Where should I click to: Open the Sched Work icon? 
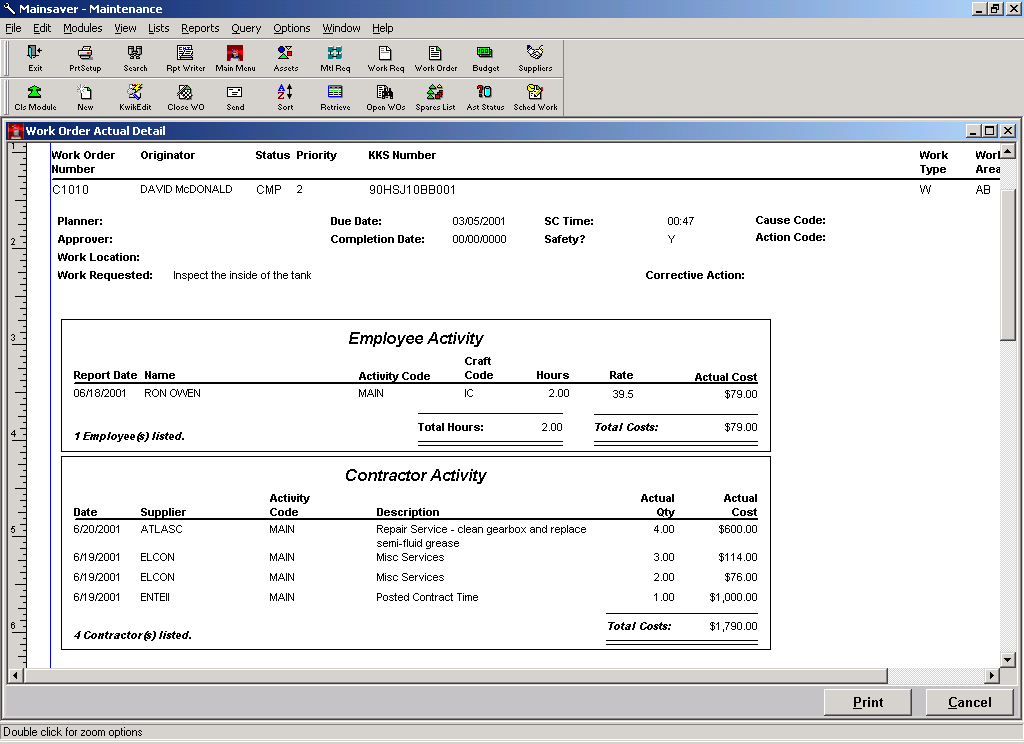coord(535,96)
